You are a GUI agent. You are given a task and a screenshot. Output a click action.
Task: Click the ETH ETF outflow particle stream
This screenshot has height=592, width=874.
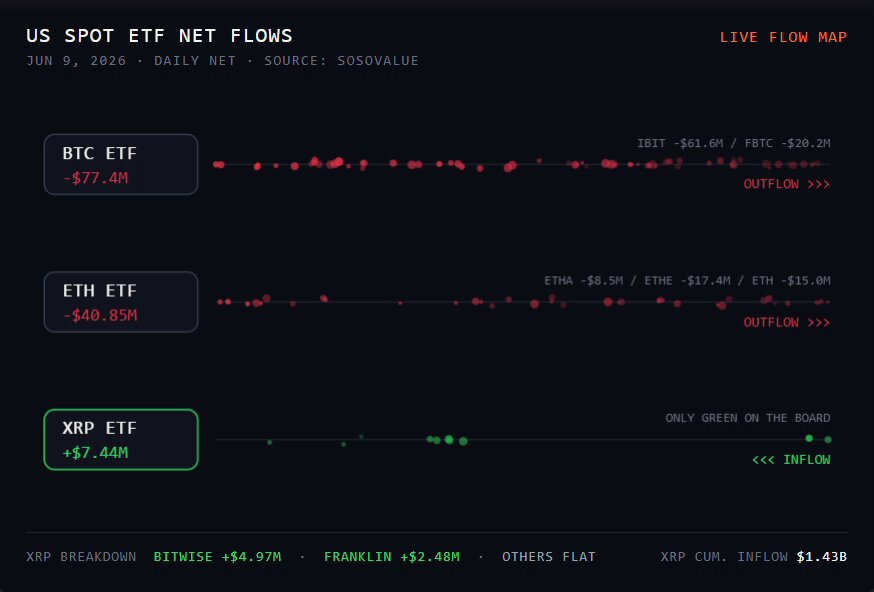point(523,302)
